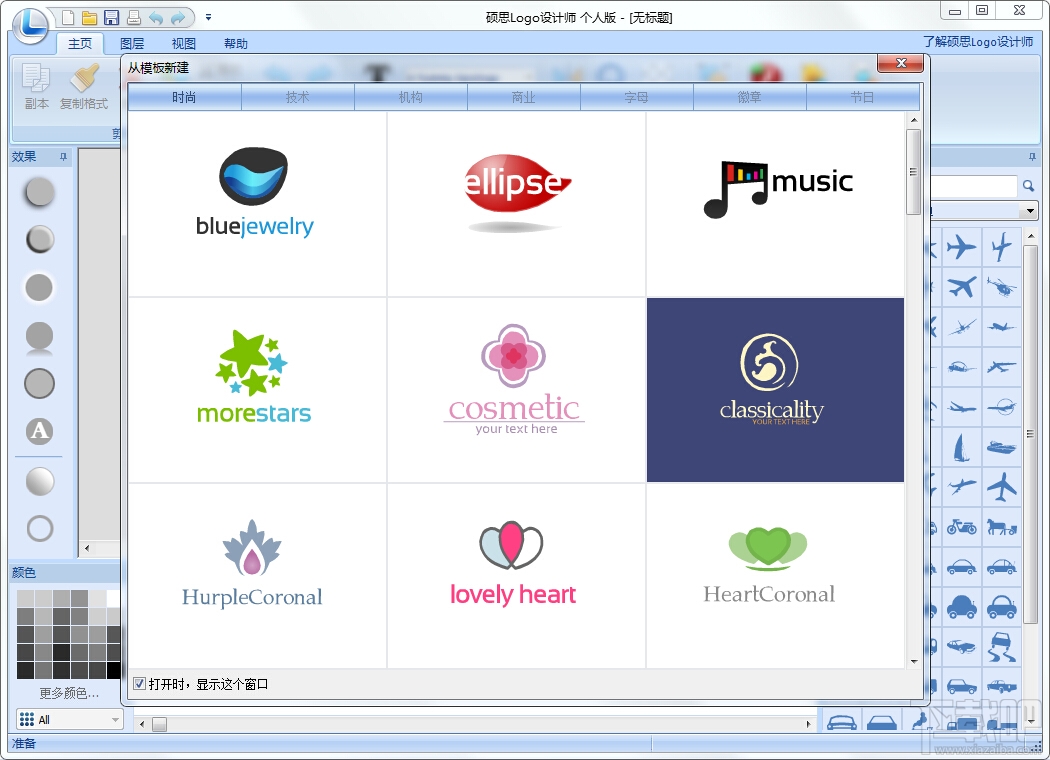Click template list scrollbar up arrow
Viewport: 1050px width, 760px height.
[x=913, y=120]
